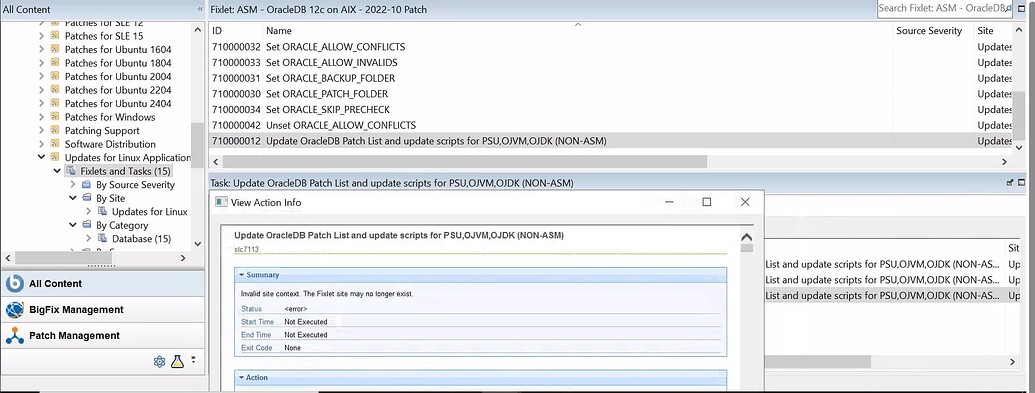1035x393 pixels.
Task: Expand the Patches for SLE 15 tree node
Action: click(42, 36)
